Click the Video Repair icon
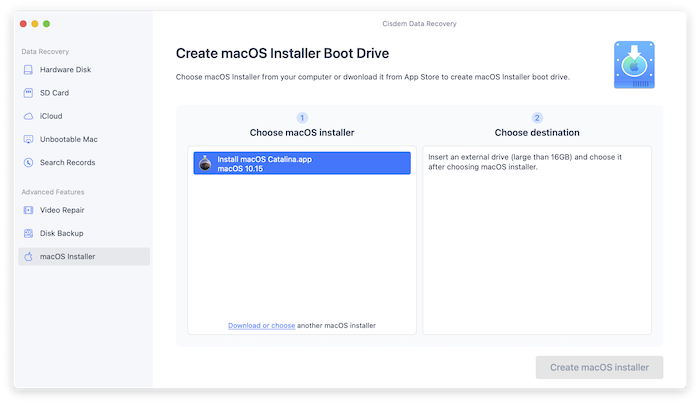The image size is (700, 404). (x=29, y=210)
